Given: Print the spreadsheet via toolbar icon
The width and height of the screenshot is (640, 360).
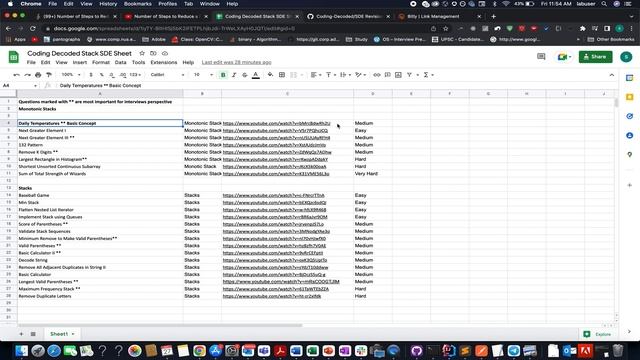Looking at the screenshot, I should (x=38, y=75).
